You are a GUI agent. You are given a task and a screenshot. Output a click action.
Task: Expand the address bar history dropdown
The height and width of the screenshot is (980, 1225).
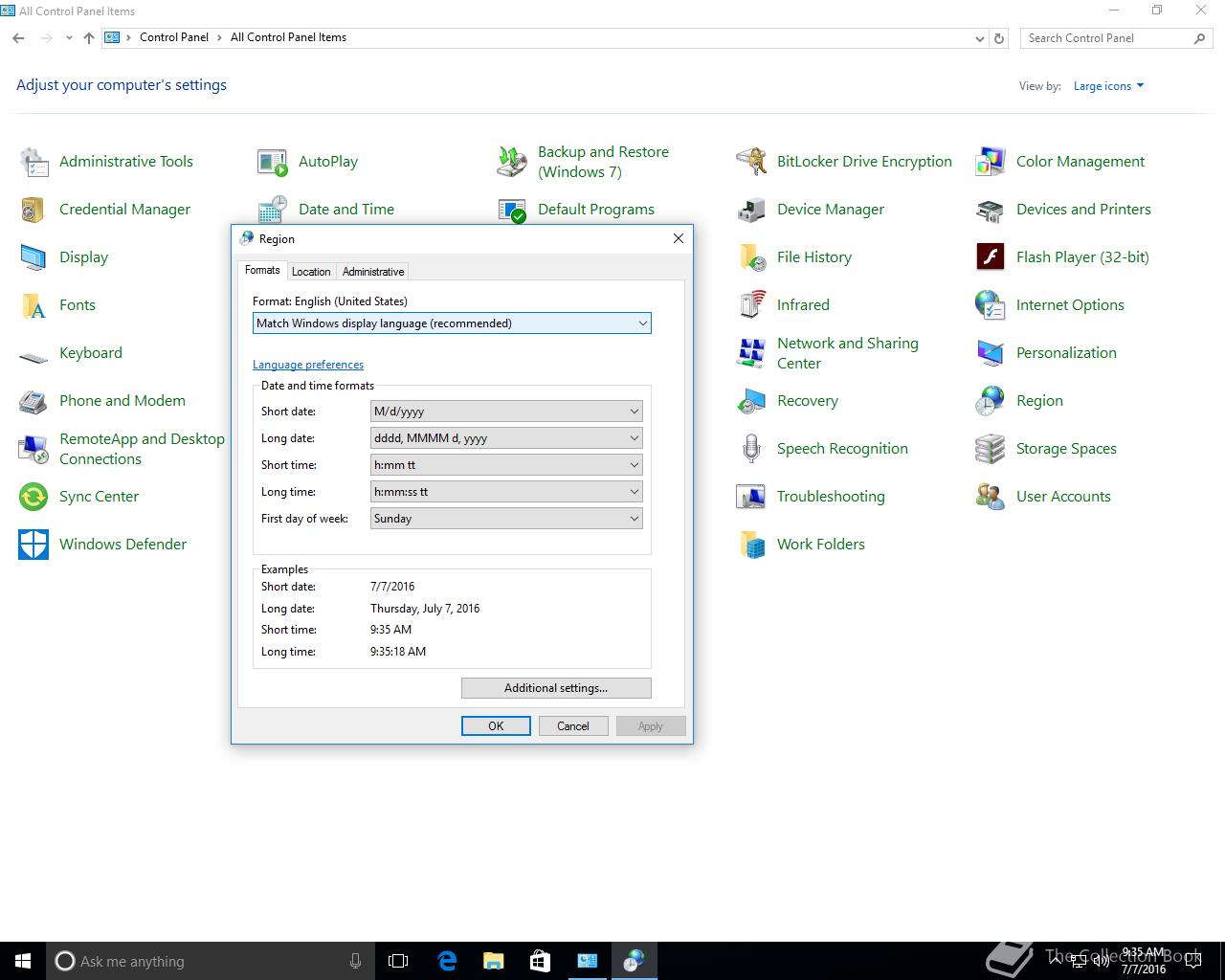click(979, 38)
